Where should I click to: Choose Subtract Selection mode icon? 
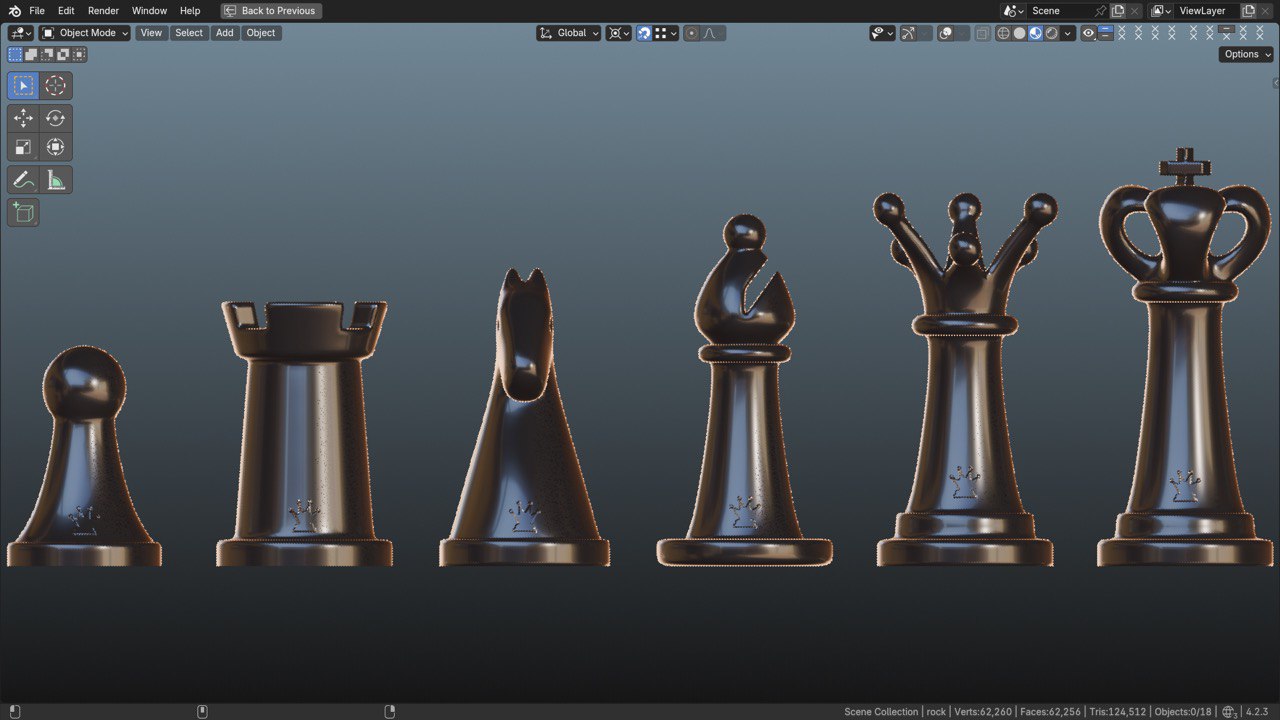pyautogui.click(x=47, y=54)
